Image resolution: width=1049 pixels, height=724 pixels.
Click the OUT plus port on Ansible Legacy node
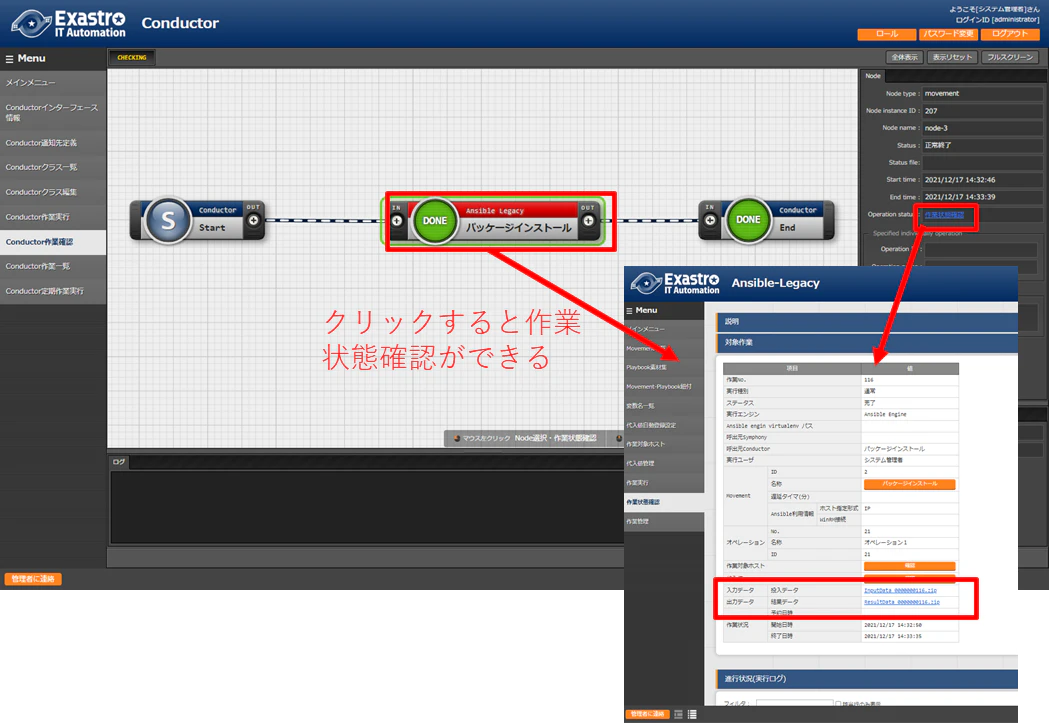point(588,221)
